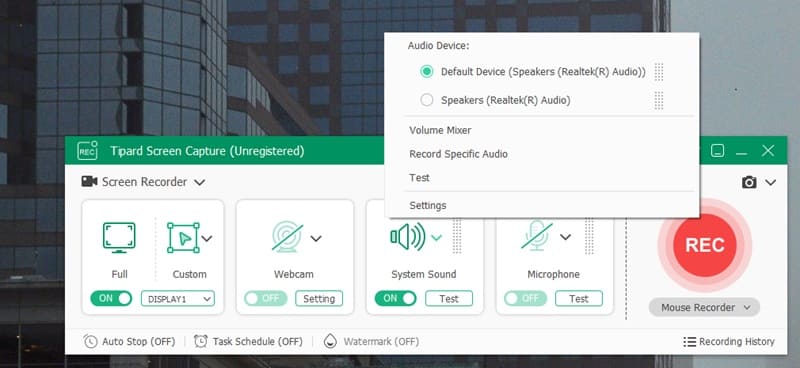Close the Tipard Screen Capture window
Viewport: 800px width, 368px height.
[768, 151]
